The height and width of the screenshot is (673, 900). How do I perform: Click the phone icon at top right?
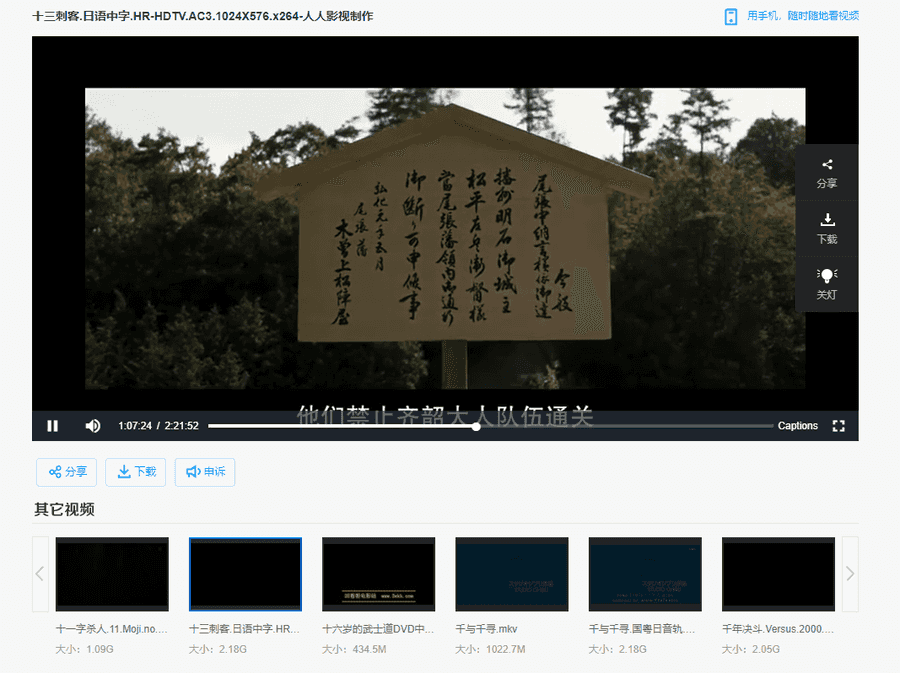(x=730, y=17)
